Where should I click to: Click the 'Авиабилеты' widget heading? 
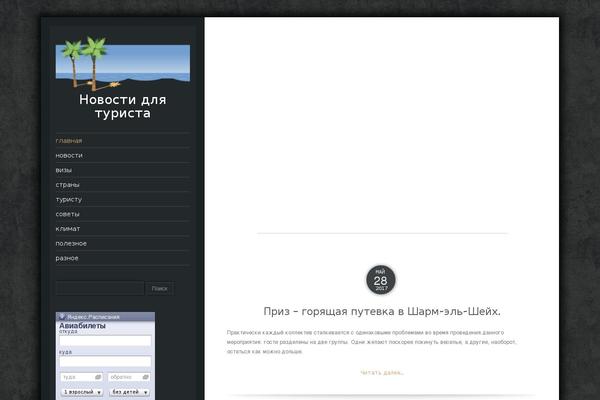pos(82,326)
